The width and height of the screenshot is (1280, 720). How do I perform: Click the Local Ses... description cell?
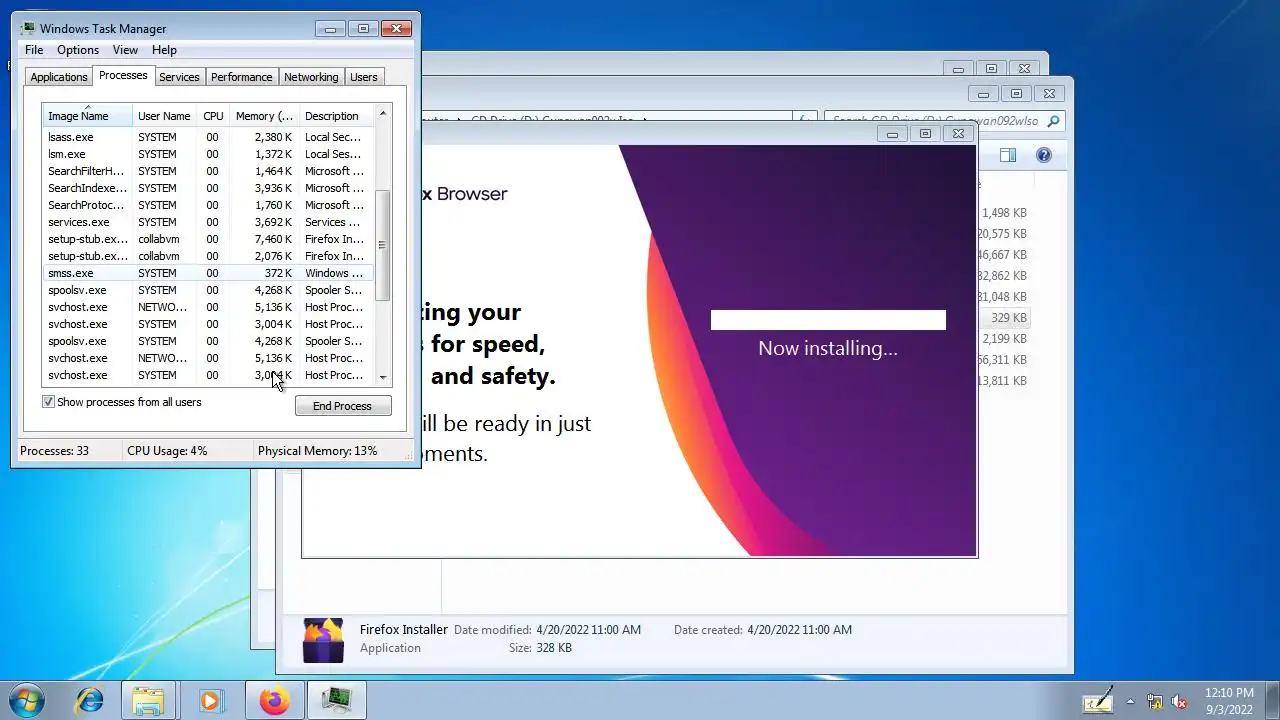[x=333, y=154]
